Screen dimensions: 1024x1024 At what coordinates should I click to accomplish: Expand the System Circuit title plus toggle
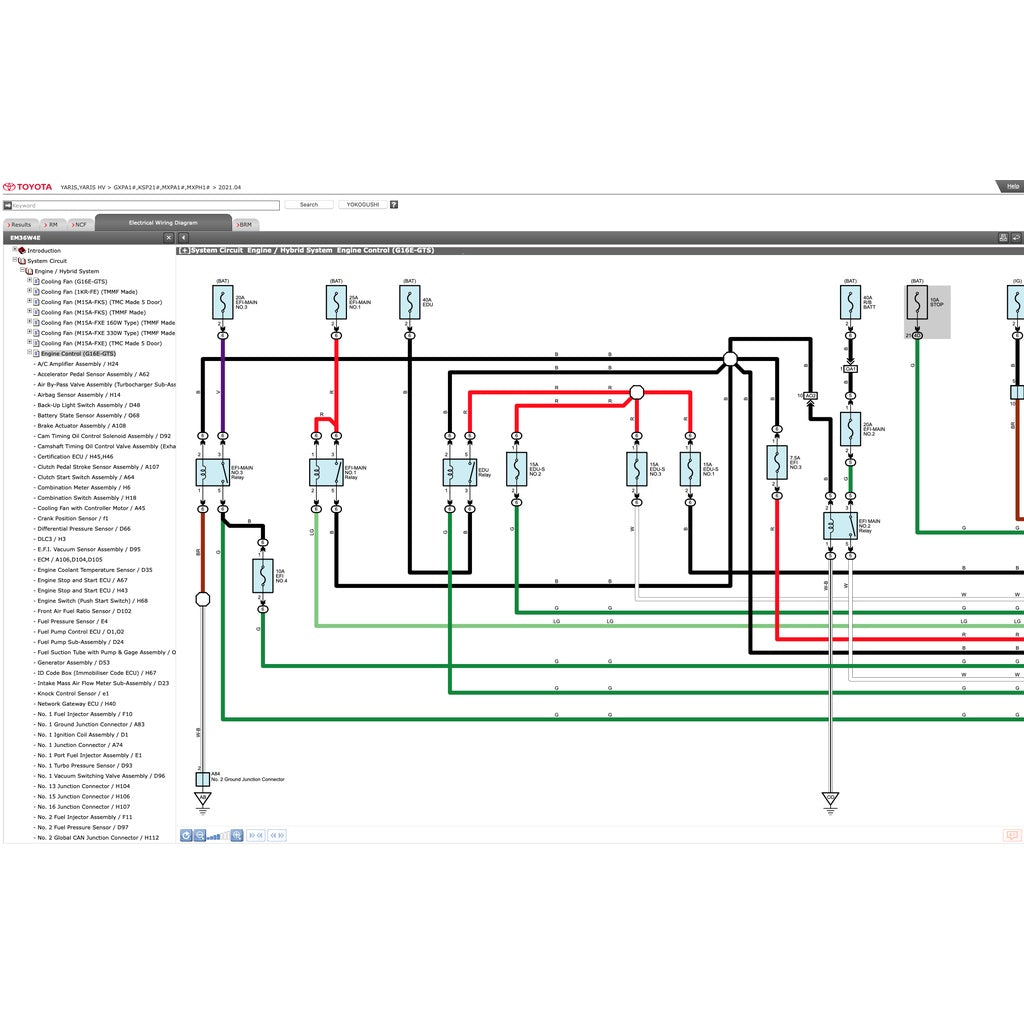click(184, 250)
